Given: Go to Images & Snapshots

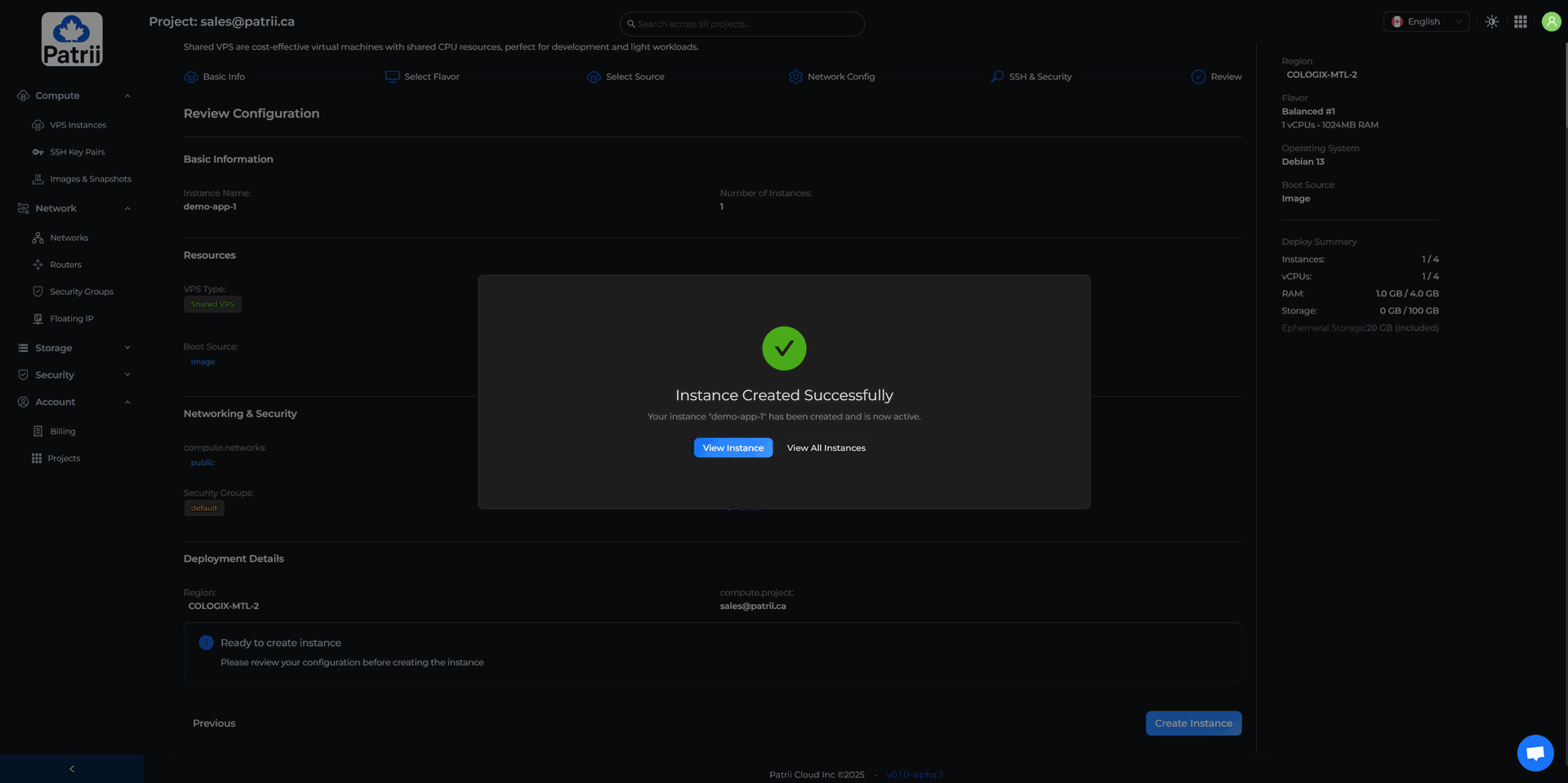Looking at the screenshot, I should [x=90, y=179].
